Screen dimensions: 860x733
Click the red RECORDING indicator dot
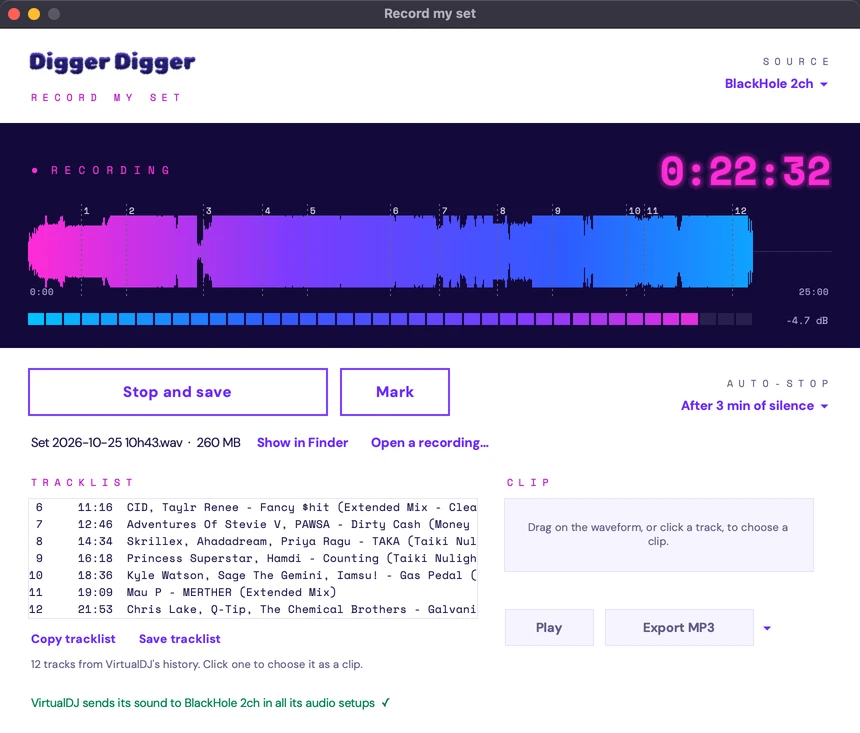click(x=35, y=171)
